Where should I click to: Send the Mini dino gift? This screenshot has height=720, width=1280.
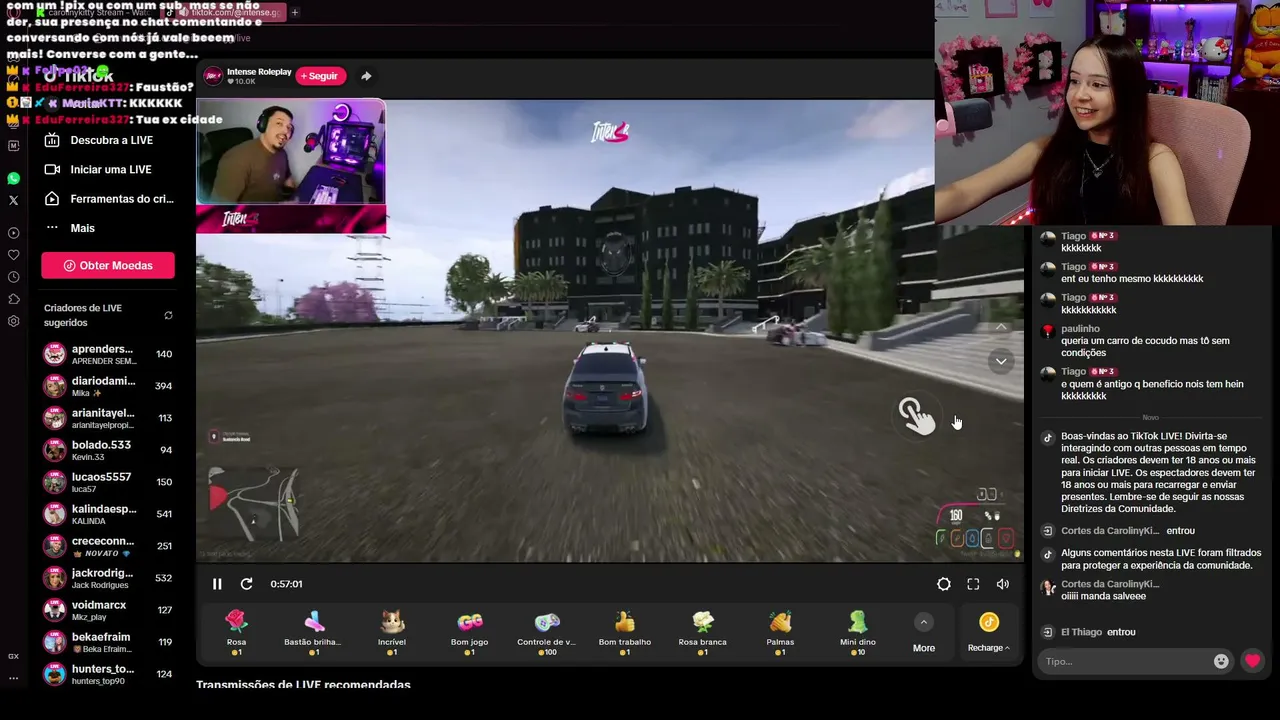tap(858, 633)
